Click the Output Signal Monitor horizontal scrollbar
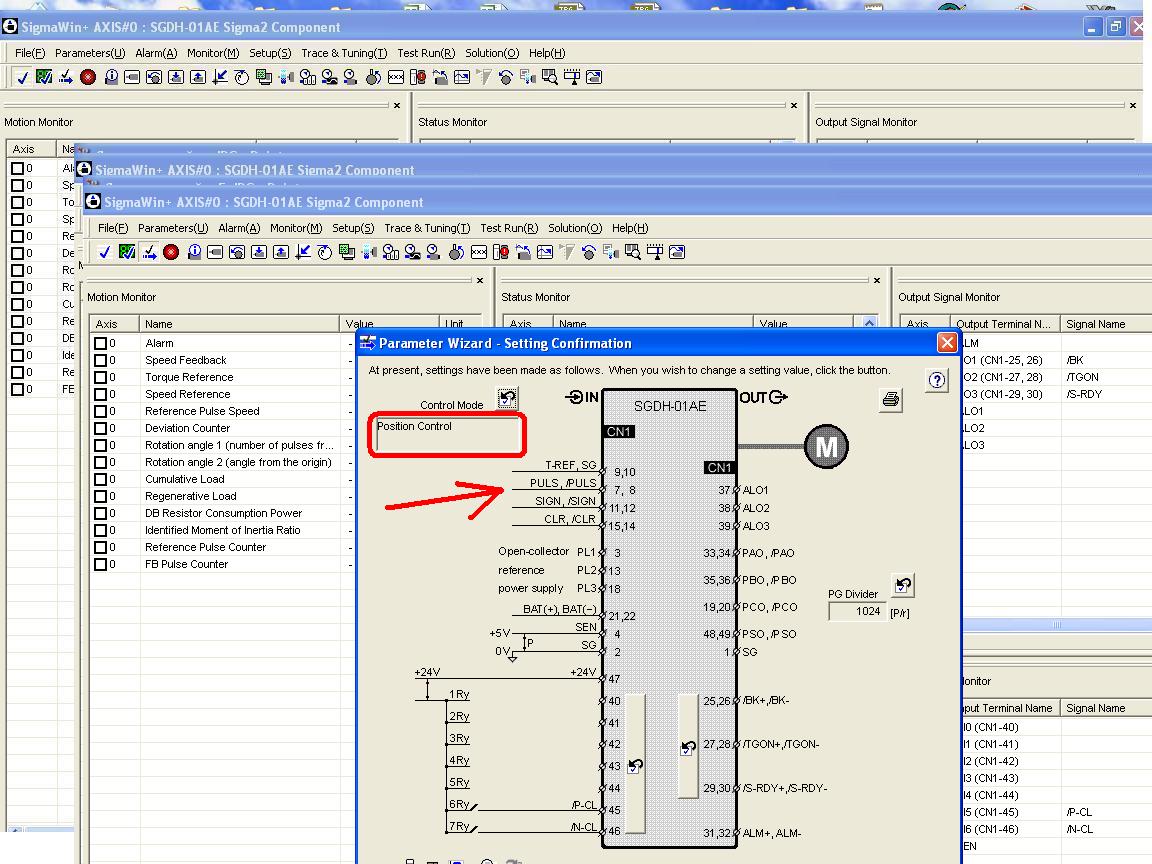This screenshot has width=1152, height=864. pyautogui.click(x=1056, y=624)
